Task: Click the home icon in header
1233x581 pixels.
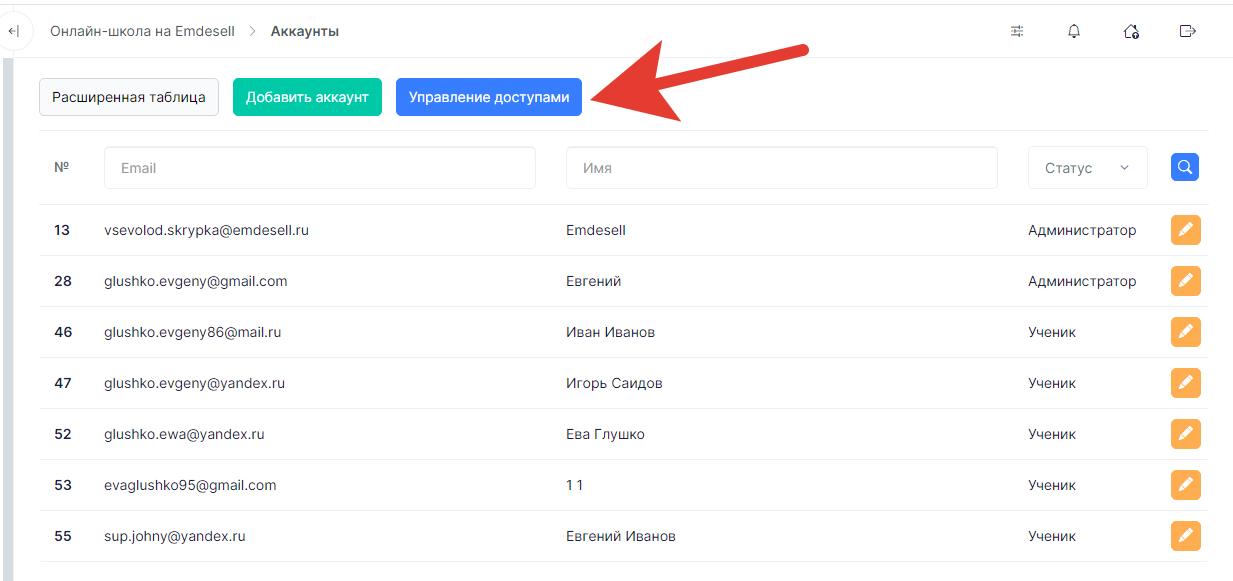Action: point(1131,31)
